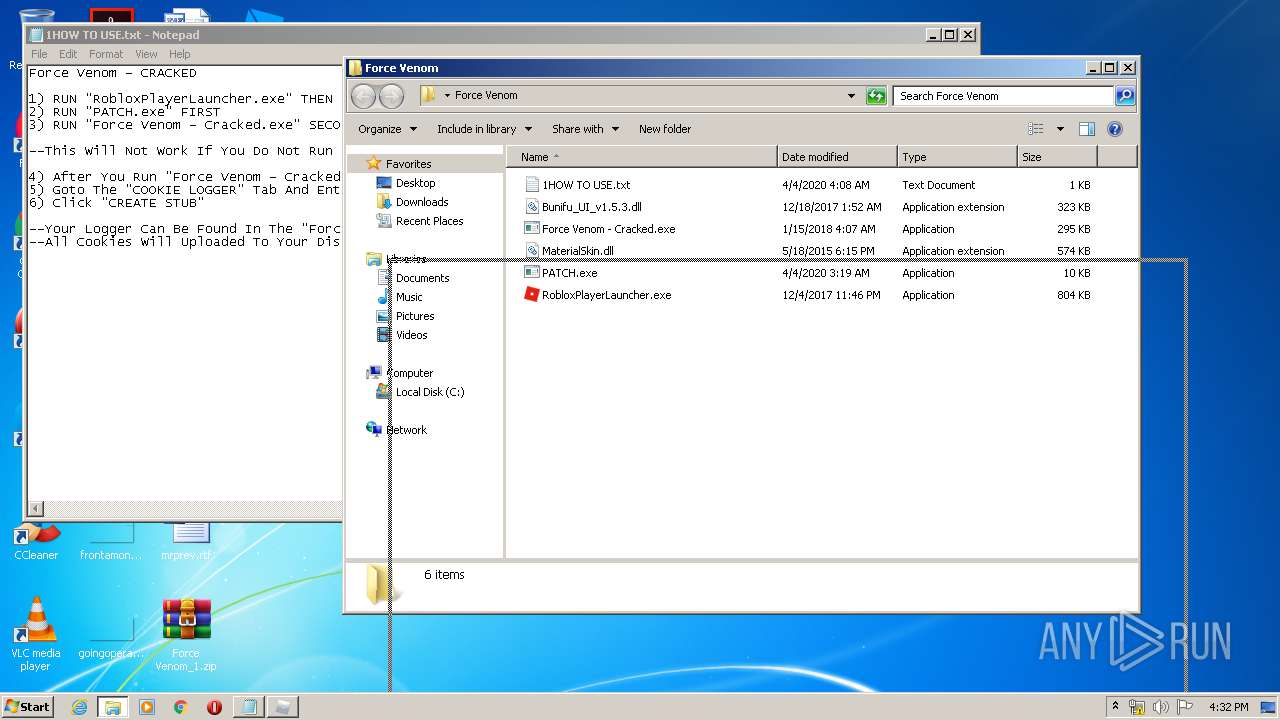Select the PATCH.exe file icon
This screenshot has height=720, width=1280.
(x=532, y=273)
